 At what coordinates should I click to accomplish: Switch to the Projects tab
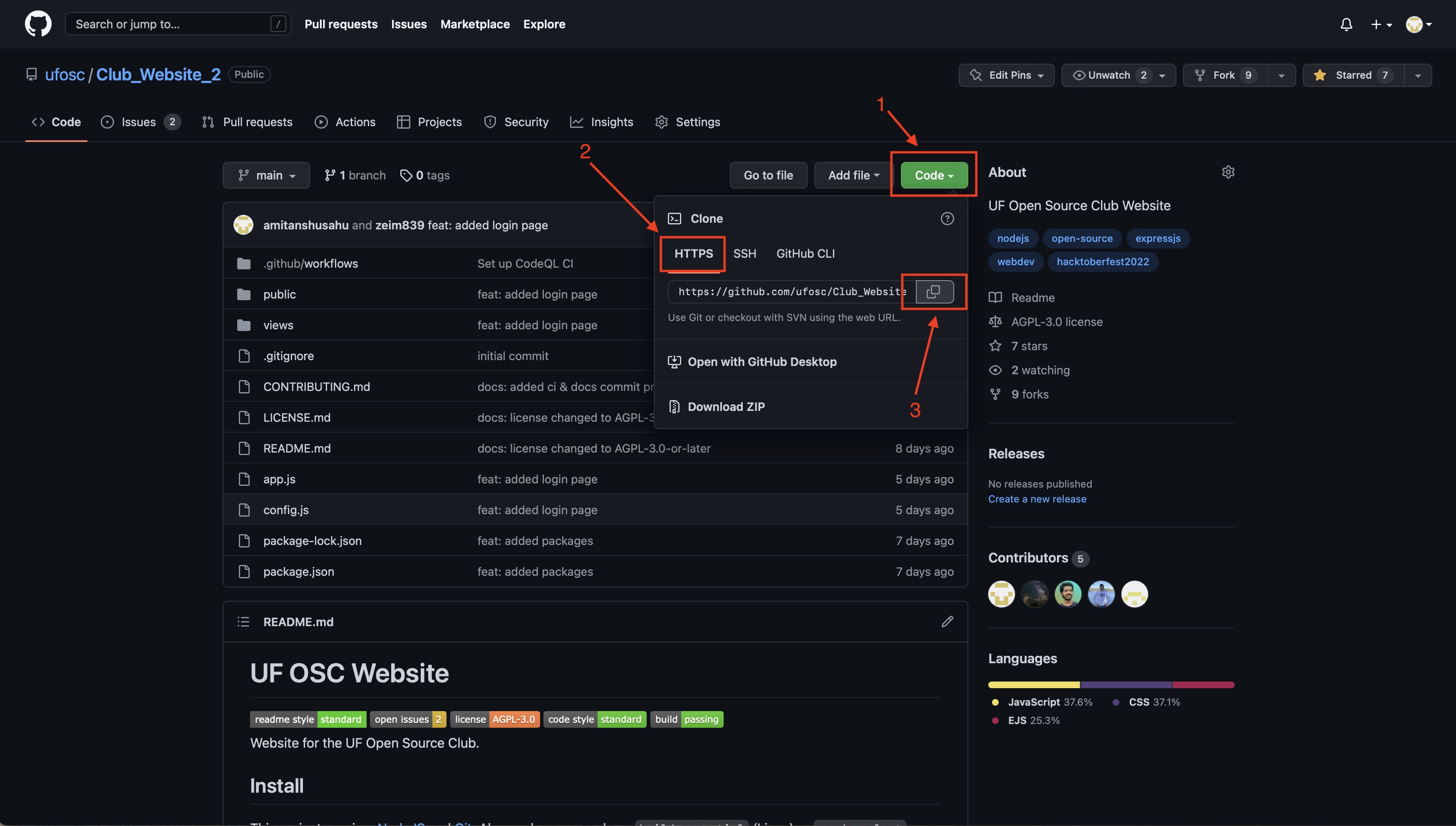coord(429,122)
